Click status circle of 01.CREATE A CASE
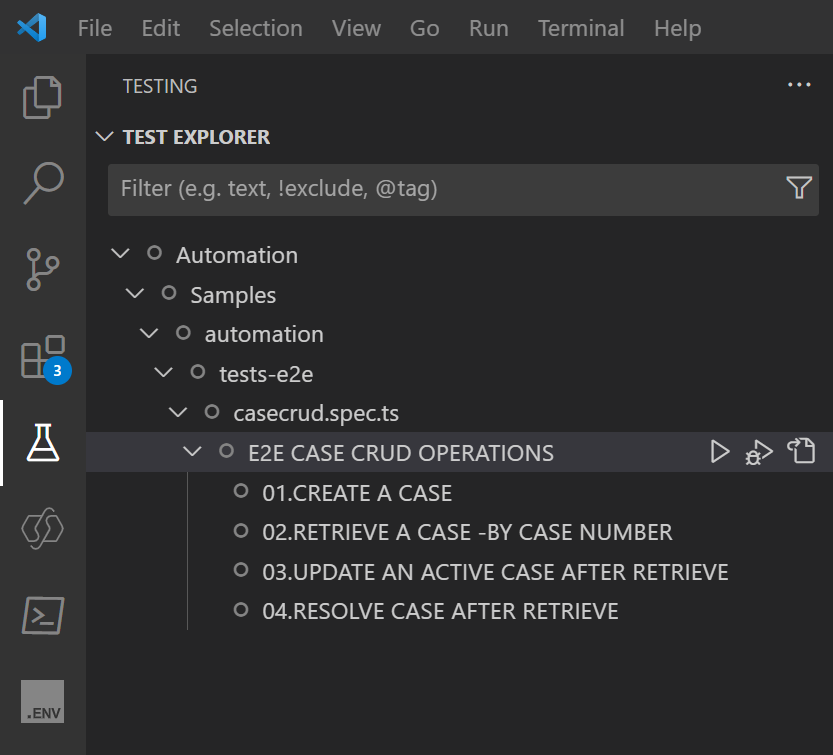Screen dimensions: 833x755 point(241,491)
